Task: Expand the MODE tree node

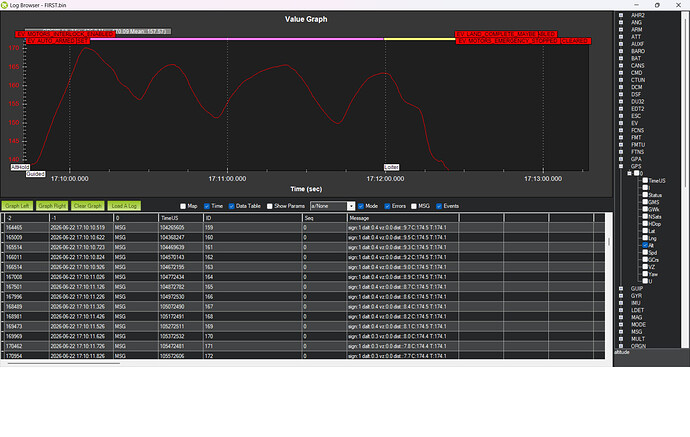Action: pyautogui.click(x=621, y=324)
